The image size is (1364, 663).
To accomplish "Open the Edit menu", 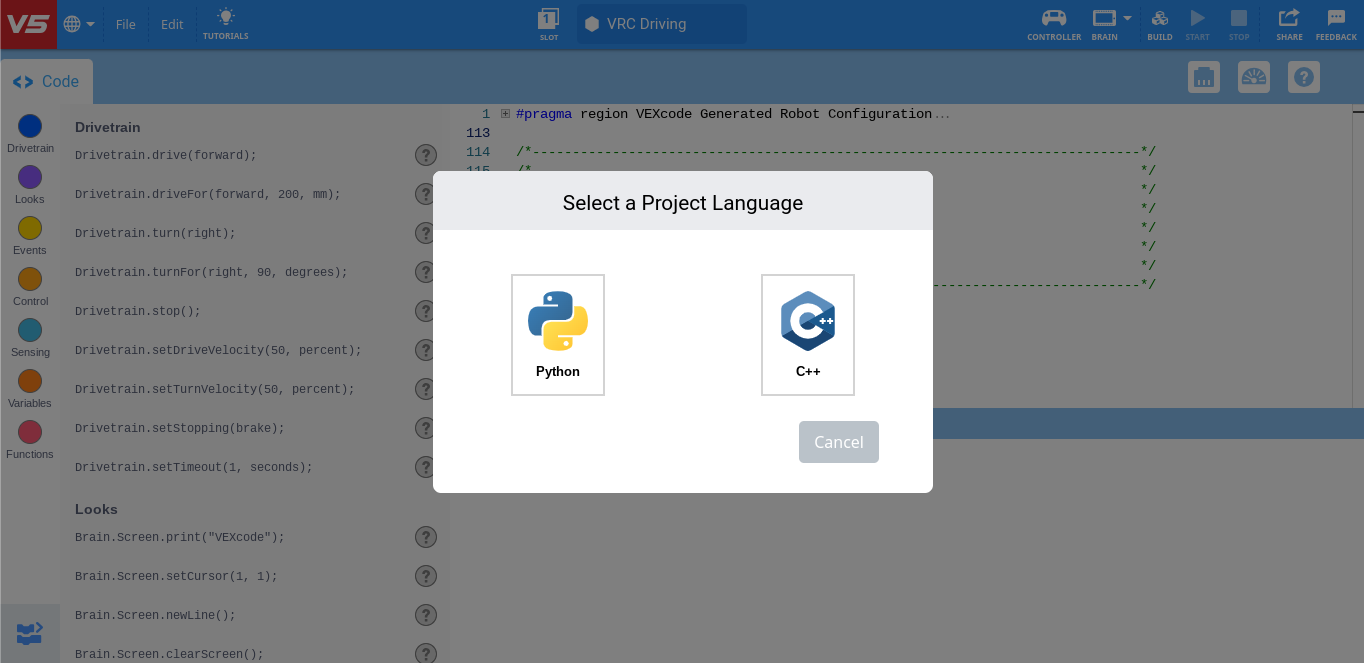I will point(172,24).
